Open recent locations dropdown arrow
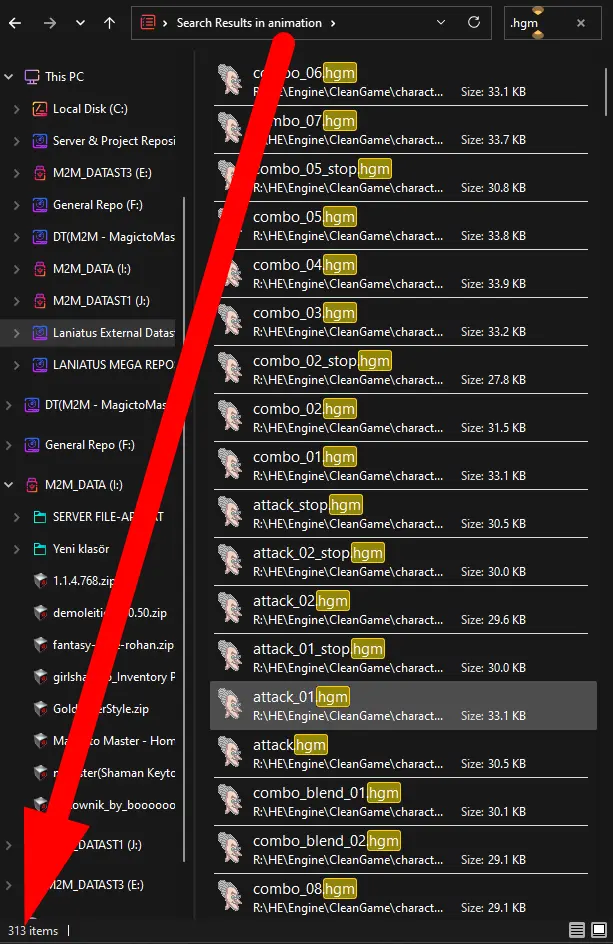The image size is (613, 944). tap(80, 23)
